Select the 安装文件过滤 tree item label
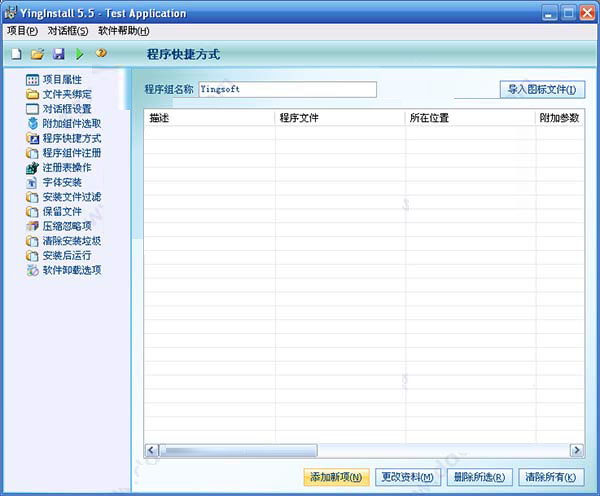Viewport: 600px width, 496px height. pyautogui.click(x=72, y=197)
